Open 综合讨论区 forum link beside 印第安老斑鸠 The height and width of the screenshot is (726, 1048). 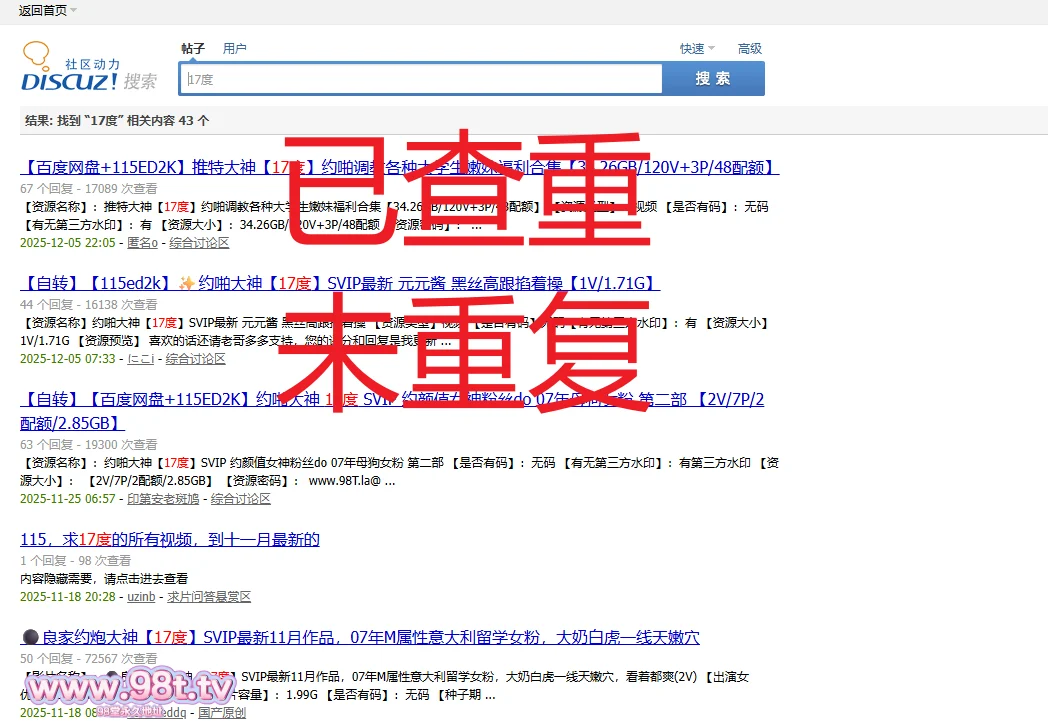pyautogui.click(x=240, y=499)
